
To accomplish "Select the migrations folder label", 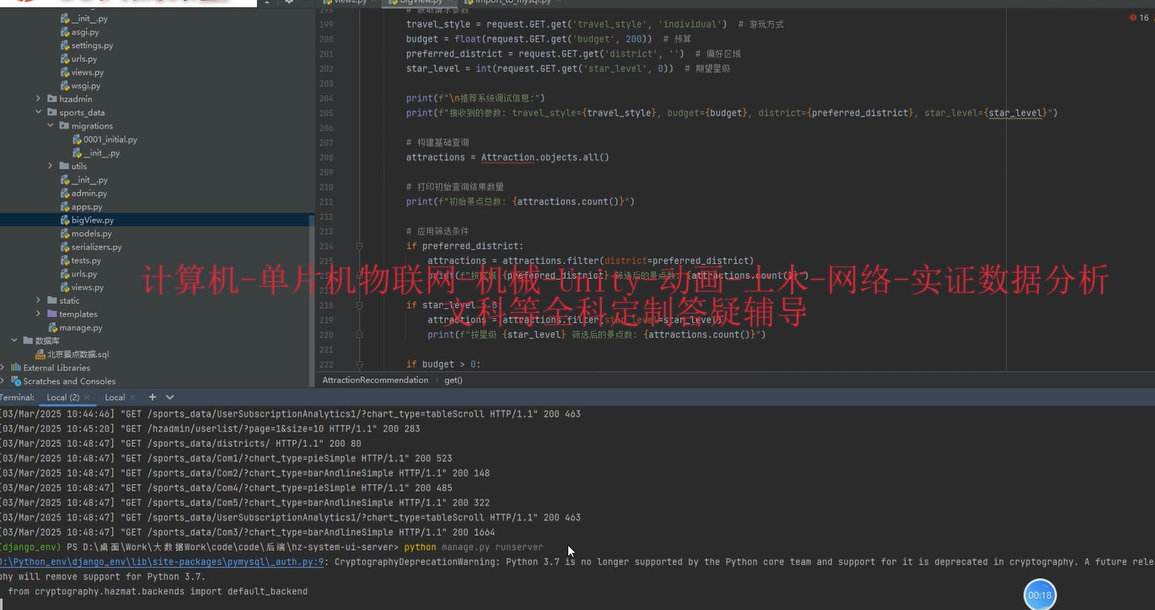I will point(92,126).
